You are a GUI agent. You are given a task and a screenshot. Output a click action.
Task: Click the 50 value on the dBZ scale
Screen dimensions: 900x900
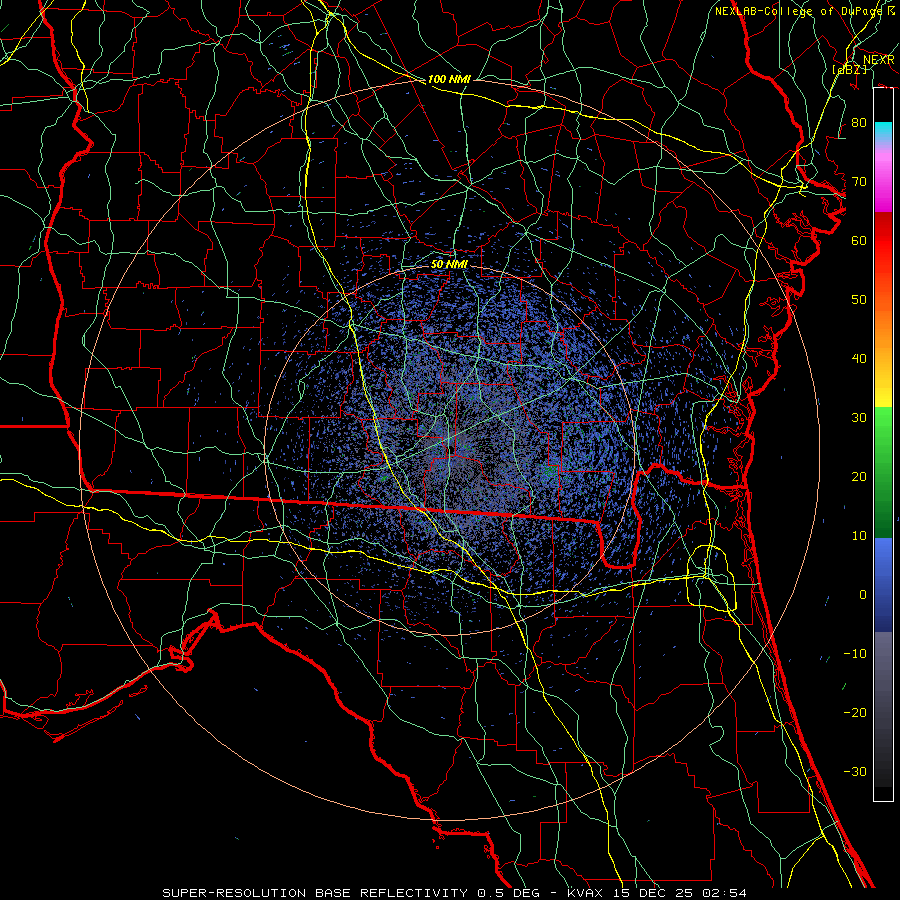click(859, 300)
